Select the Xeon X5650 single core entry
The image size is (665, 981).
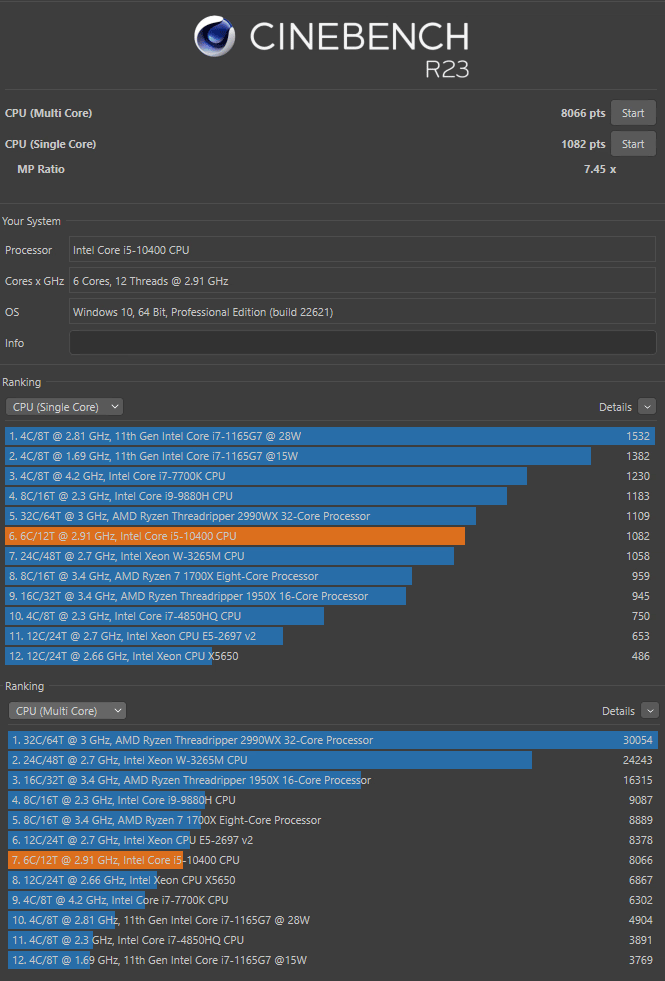point(330,656)
